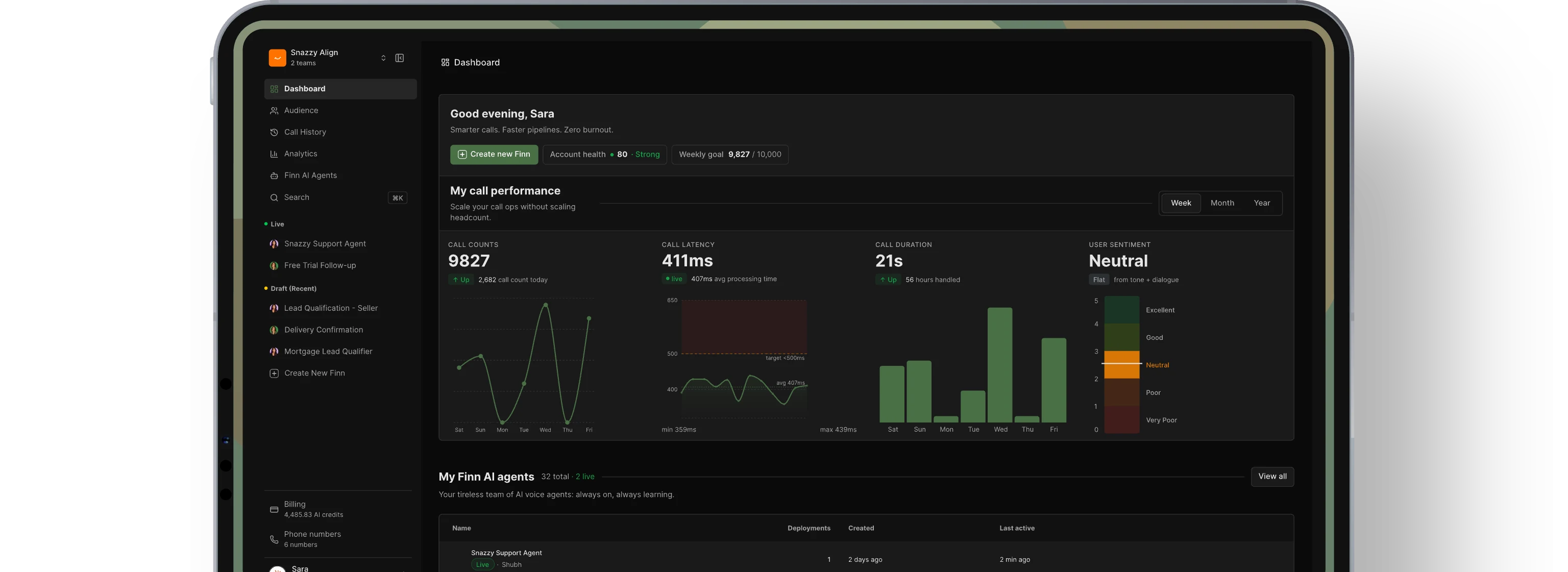Screen dimensions: 1568x572
Task: Sort agents table by Deployments column
Action: pos(808,528)
